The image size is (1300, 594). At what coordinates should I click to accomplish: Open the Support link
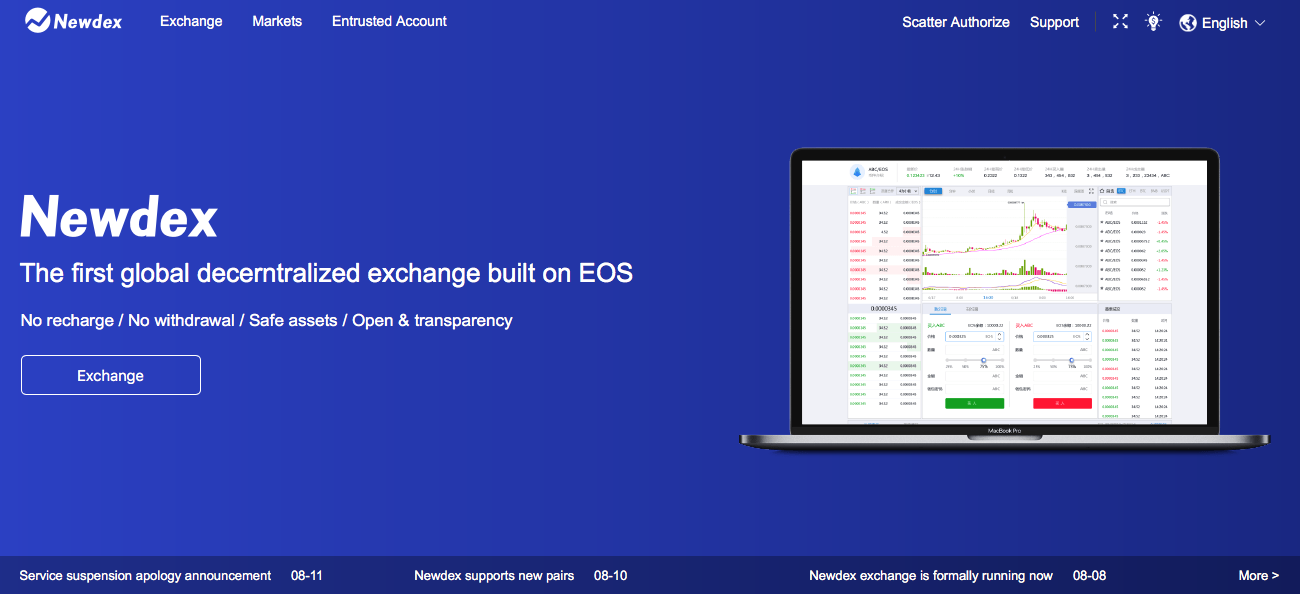tap(1054, 22)
